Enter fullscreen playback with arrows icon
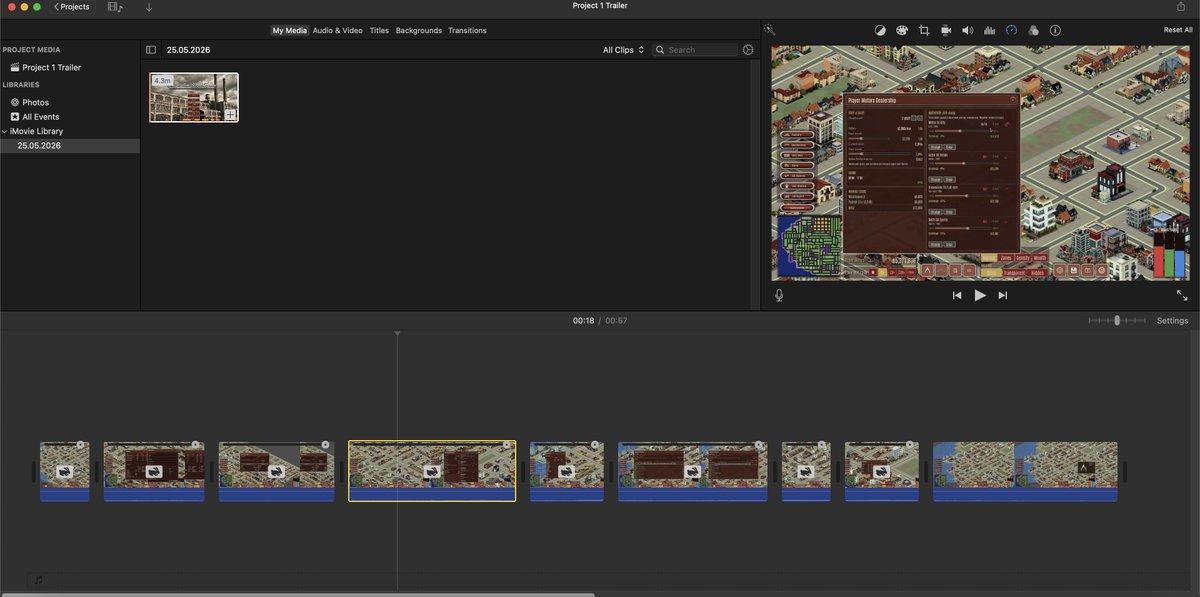The height and width of the screenshot is (597, 1200). click(1182, 295)
